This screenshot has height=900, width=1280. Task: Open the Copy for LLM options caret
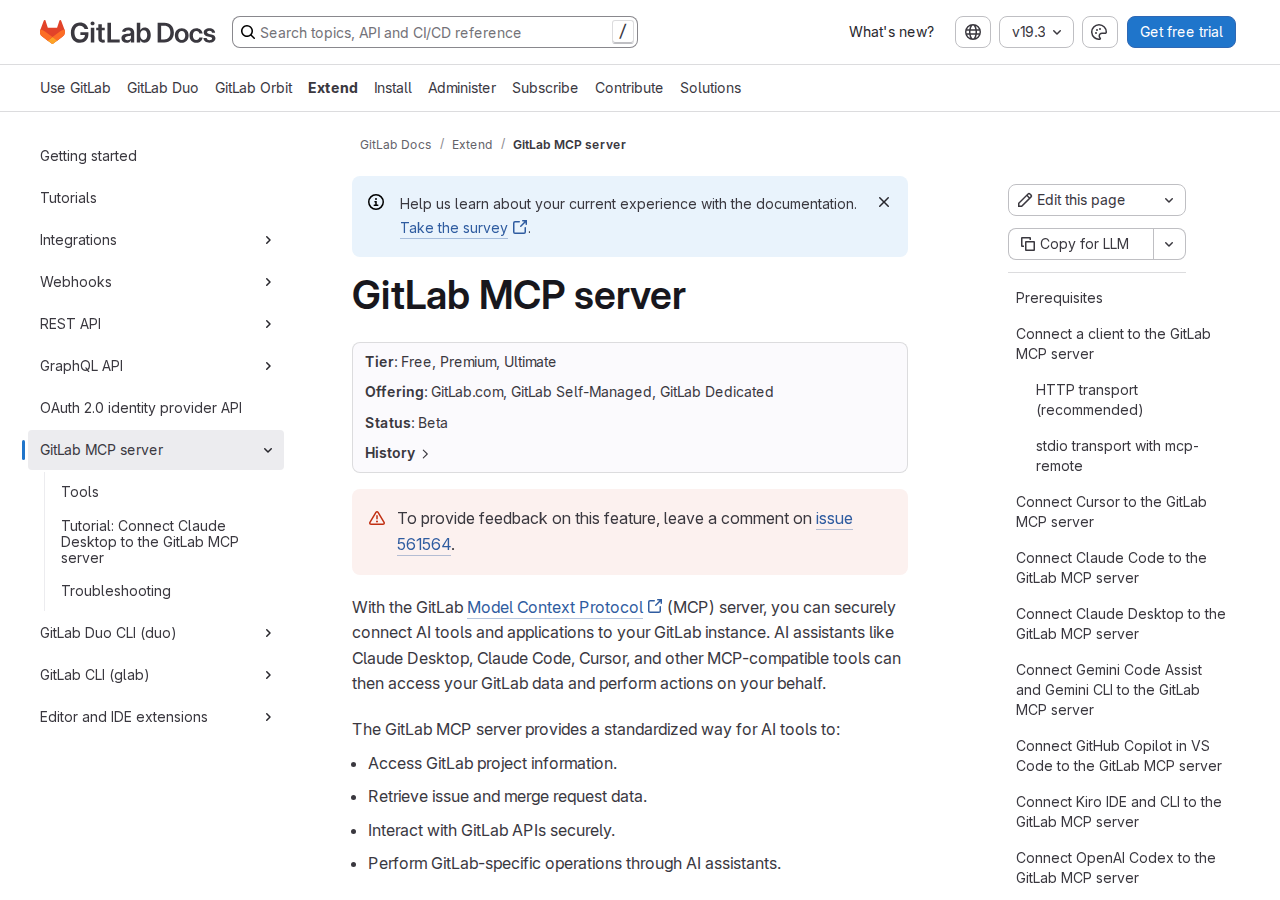[x=1170, y=244]
